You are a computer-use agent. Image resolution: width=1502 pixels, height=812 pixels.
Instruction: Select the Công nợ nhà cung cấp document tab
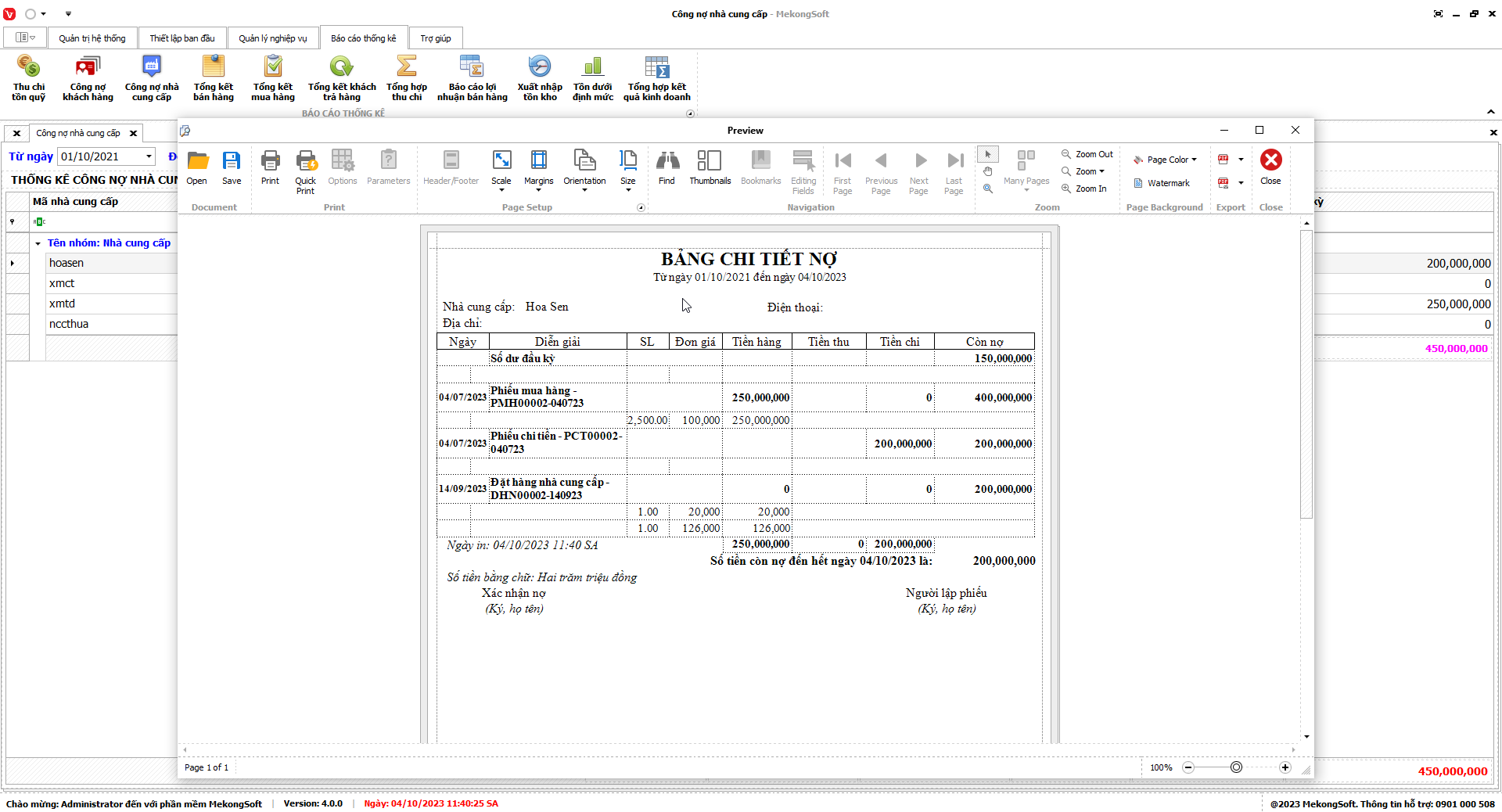click(78, 133)
